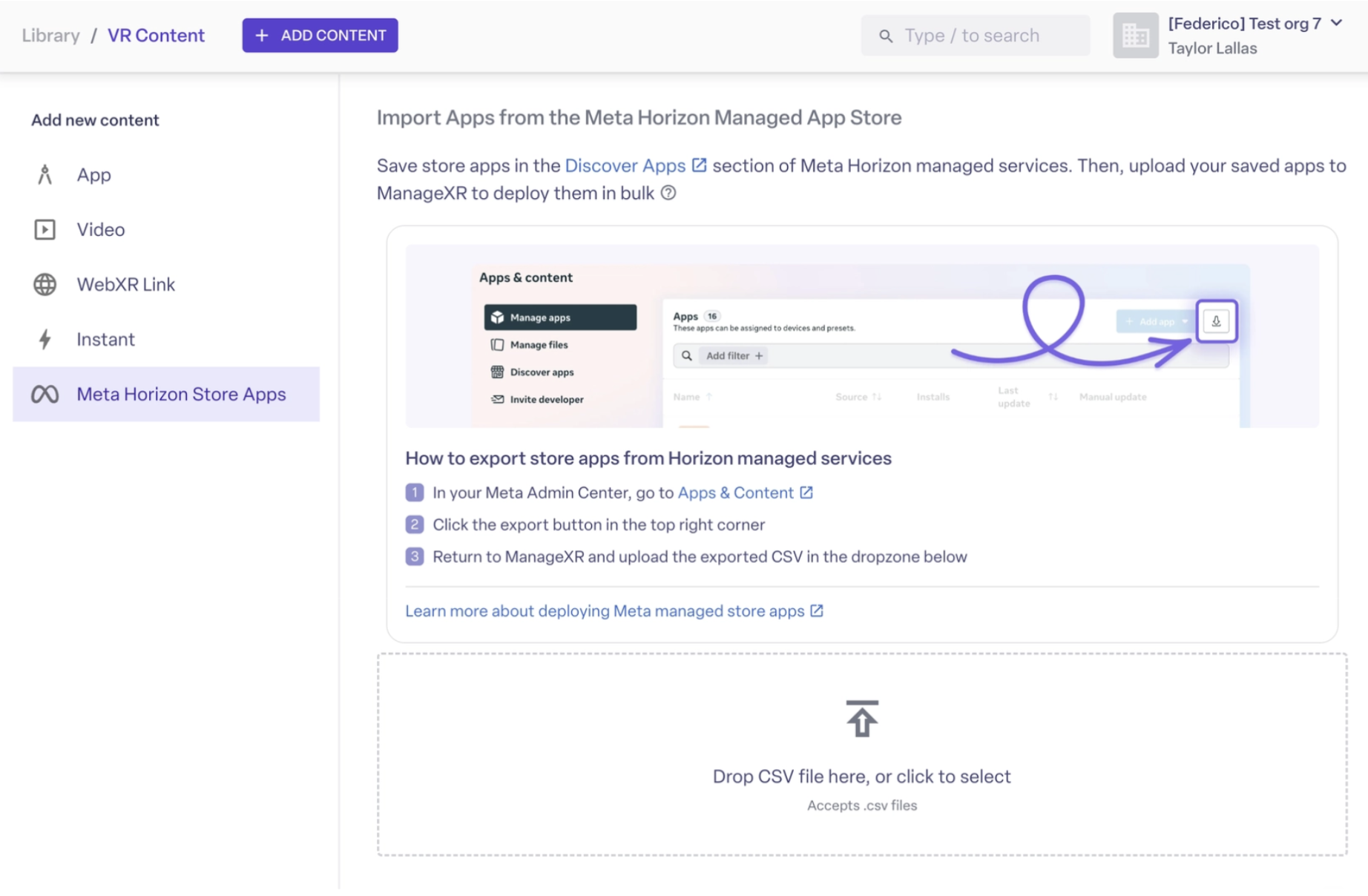Click the CSV file dropzone to select

tap(862, 754)
